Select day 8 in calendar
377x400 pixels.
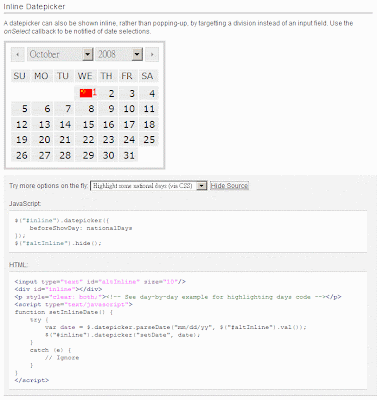(86, 109)
